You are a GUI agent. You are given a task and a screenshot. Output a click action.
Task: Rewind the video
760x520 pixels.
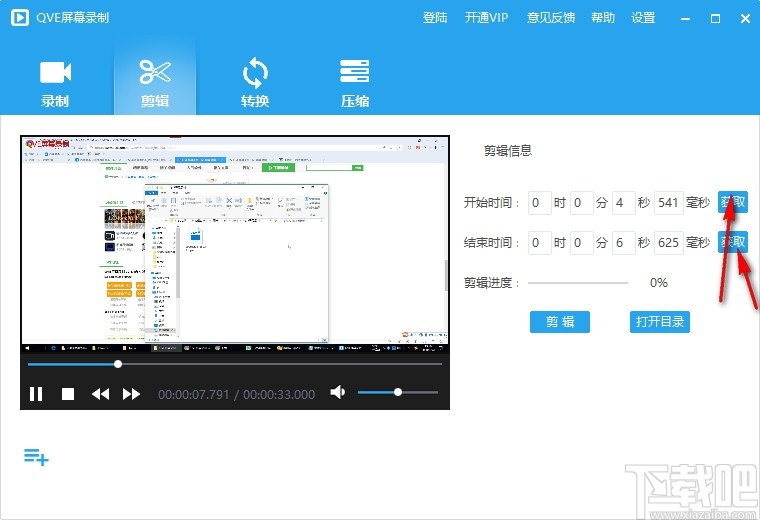100,394
